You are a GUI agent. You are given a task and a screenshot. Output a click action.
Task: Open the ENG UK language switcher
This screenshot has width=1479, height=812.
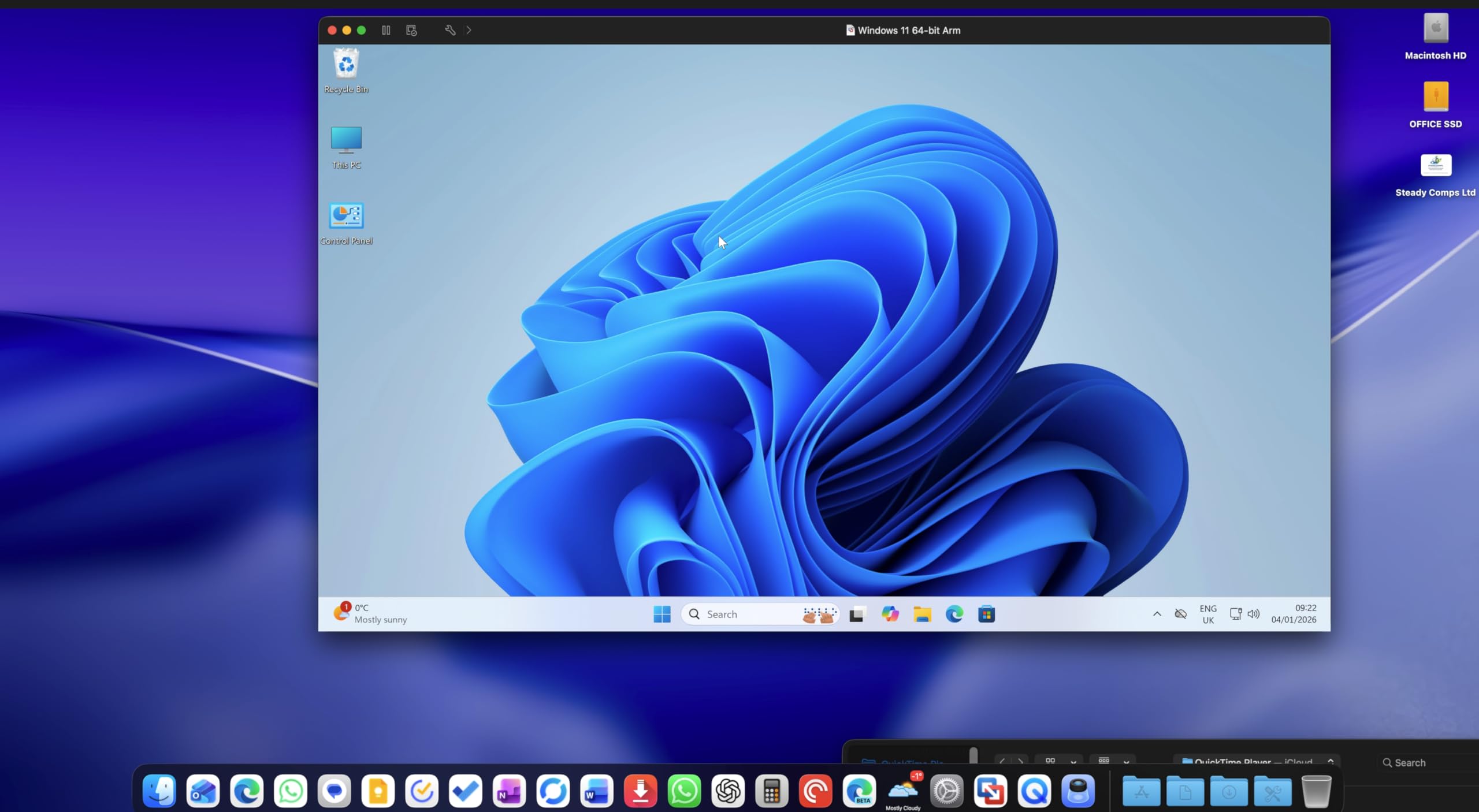[x=1208, y=614]
